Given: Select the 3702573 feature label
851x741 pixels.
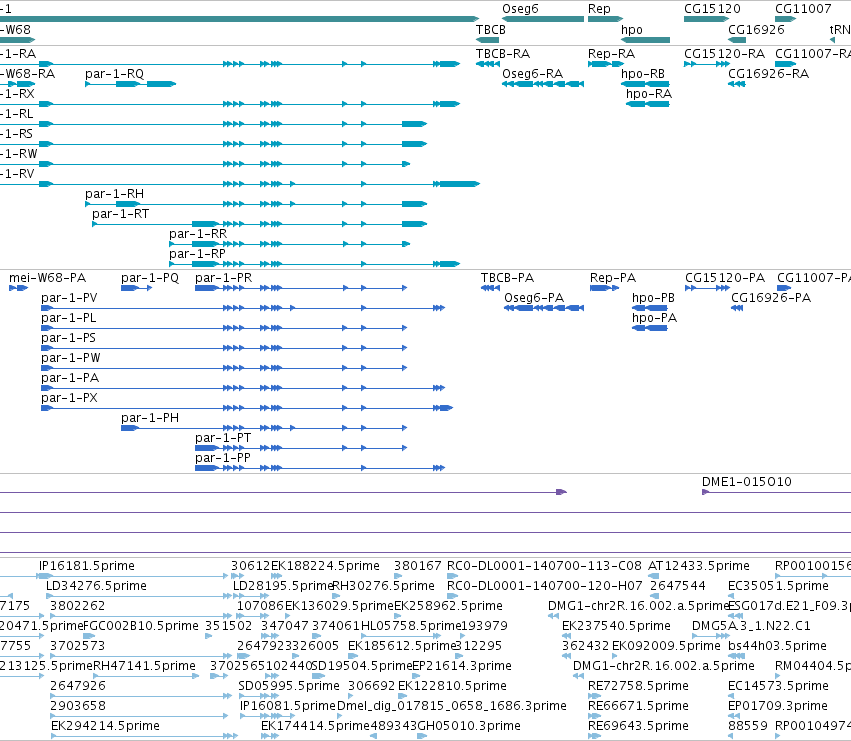Looking at the screenshot, I should pyautogui.click(x=78, y=646).
